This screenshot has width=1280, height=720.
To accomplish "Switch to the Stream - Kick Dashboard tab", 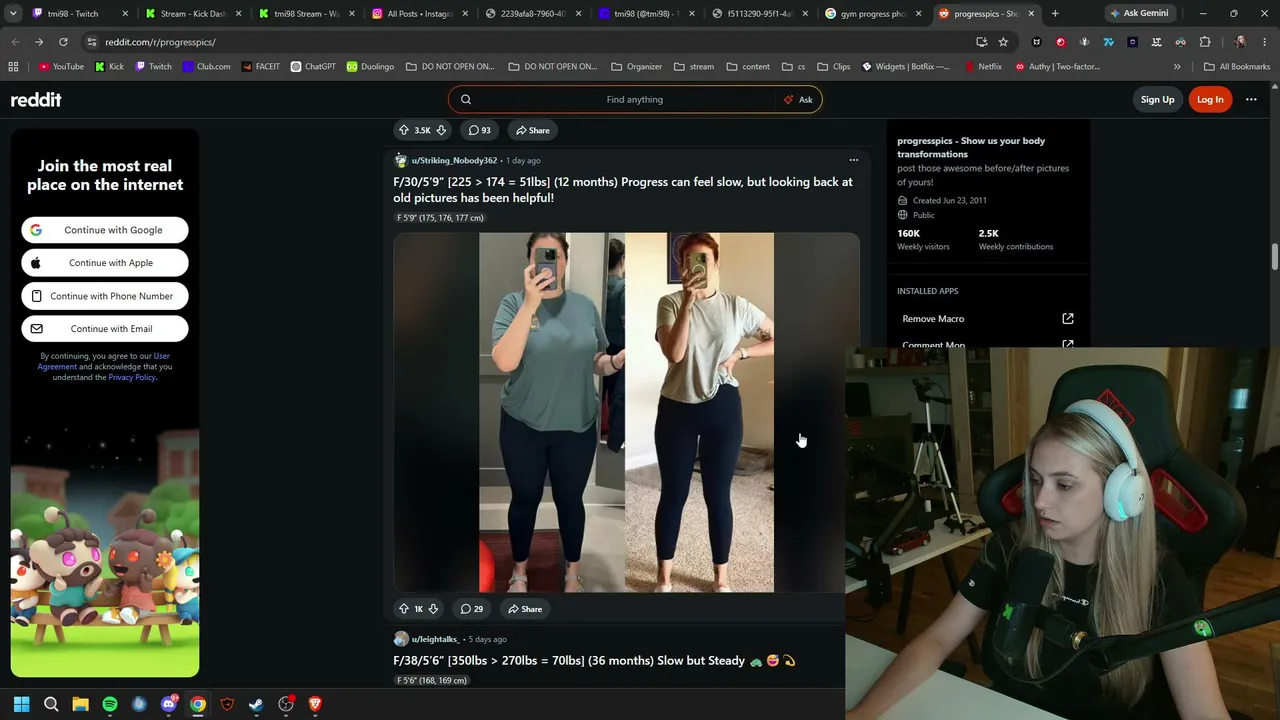I will click(192, 13).
